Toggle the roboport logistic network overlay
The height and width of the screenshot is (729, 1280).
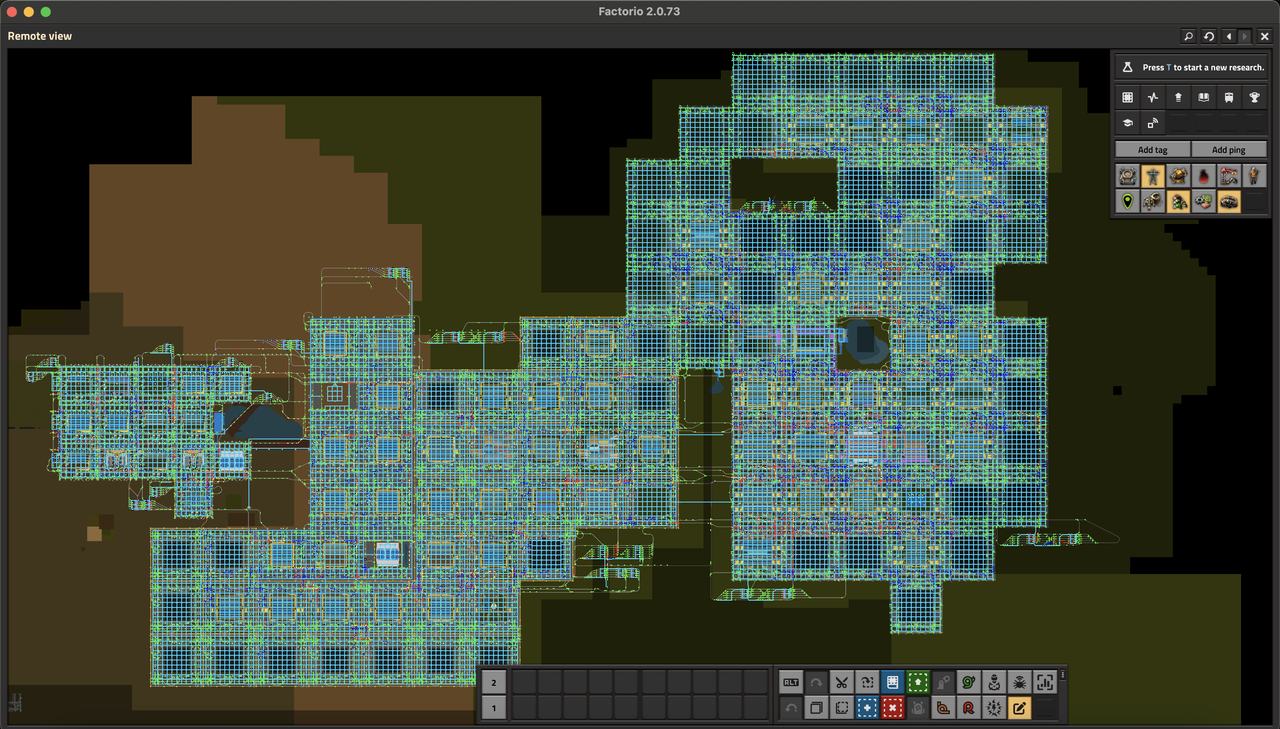(x=1128, y=176)
